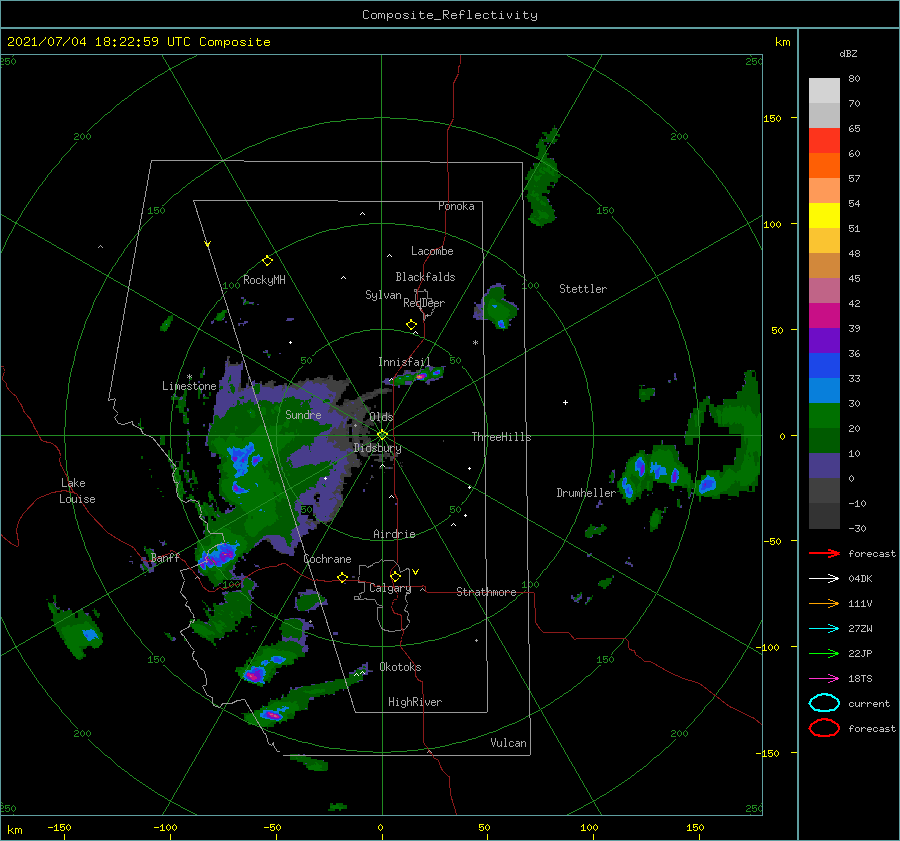This screenshot has height=841, width=900.
Task: Click the Cochrane town label
Action: (x=327, y=559)
